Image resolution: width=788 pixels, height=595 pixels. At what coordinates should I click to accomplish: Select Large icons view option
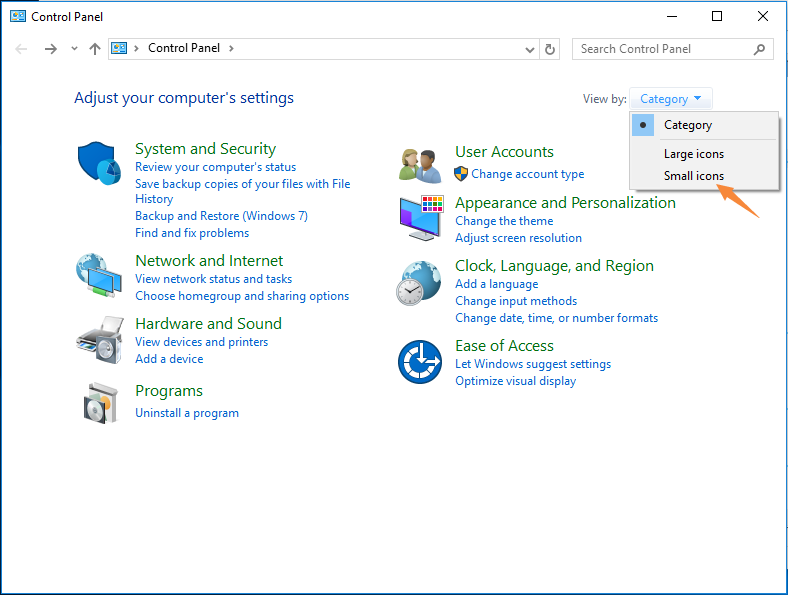pyautogui.click(x=705, y=154)
